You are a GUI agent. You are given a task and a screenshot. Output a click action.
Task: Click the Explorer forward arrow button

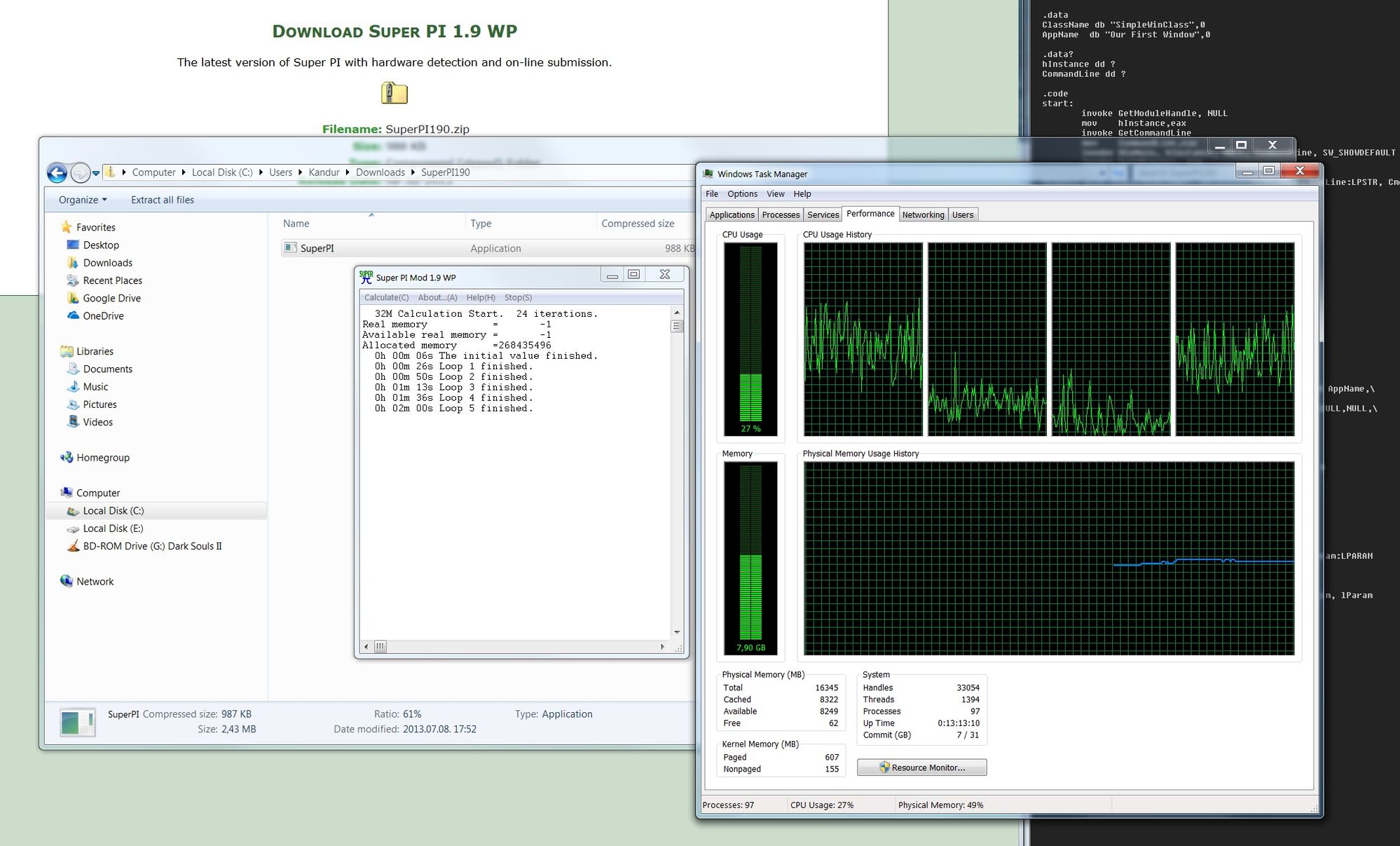(81, 172)
